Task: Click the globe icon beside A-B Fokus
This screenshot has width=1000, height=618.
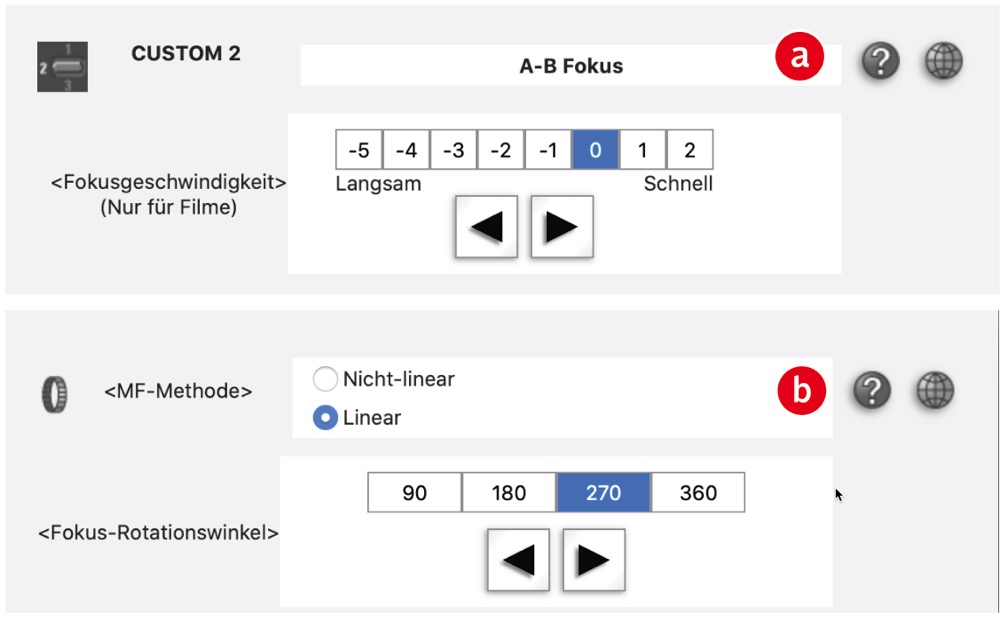Action: click(941, 61)
